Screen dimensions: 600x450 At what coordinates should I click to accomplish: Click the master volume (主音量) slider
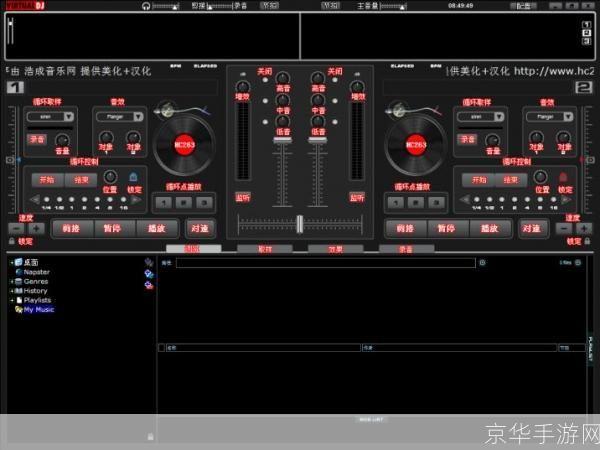point(393,6)
